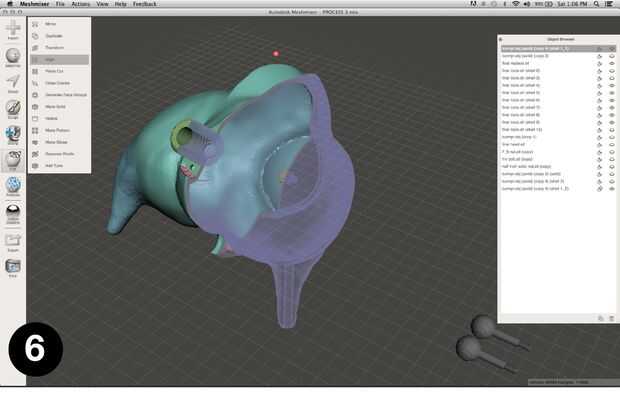The image size is (620, 401).
Task: Toggle visibility eye of the highlighted object row
Action: (x=612, y=49)
